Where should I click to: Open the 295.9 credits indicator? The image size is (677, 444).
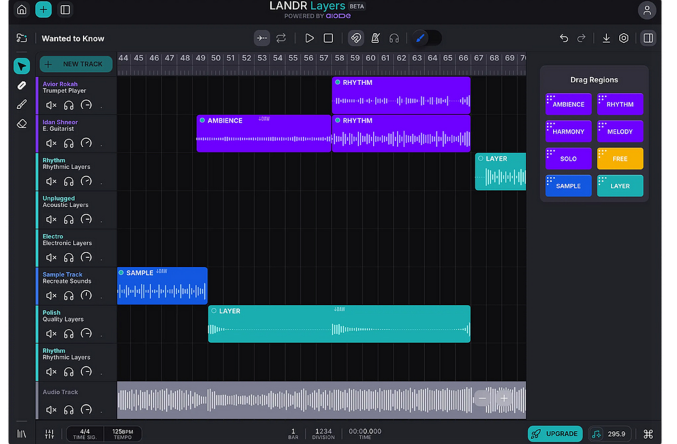610,434
